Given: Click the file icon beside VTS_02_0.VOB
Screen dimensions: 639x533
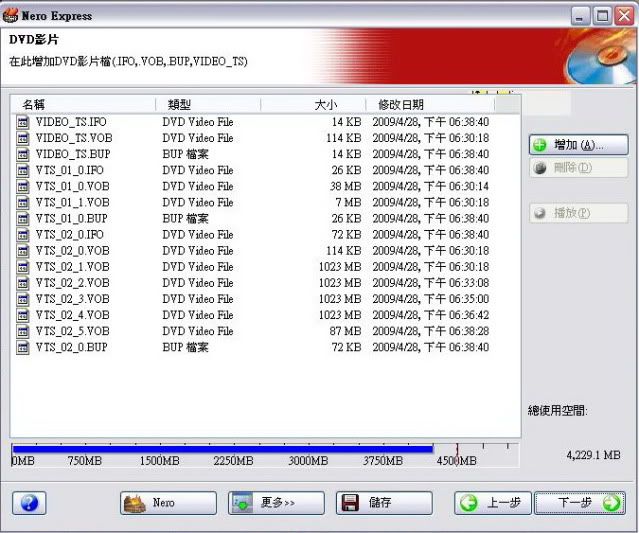Looking at the screenshot, I should click(23, 251).
